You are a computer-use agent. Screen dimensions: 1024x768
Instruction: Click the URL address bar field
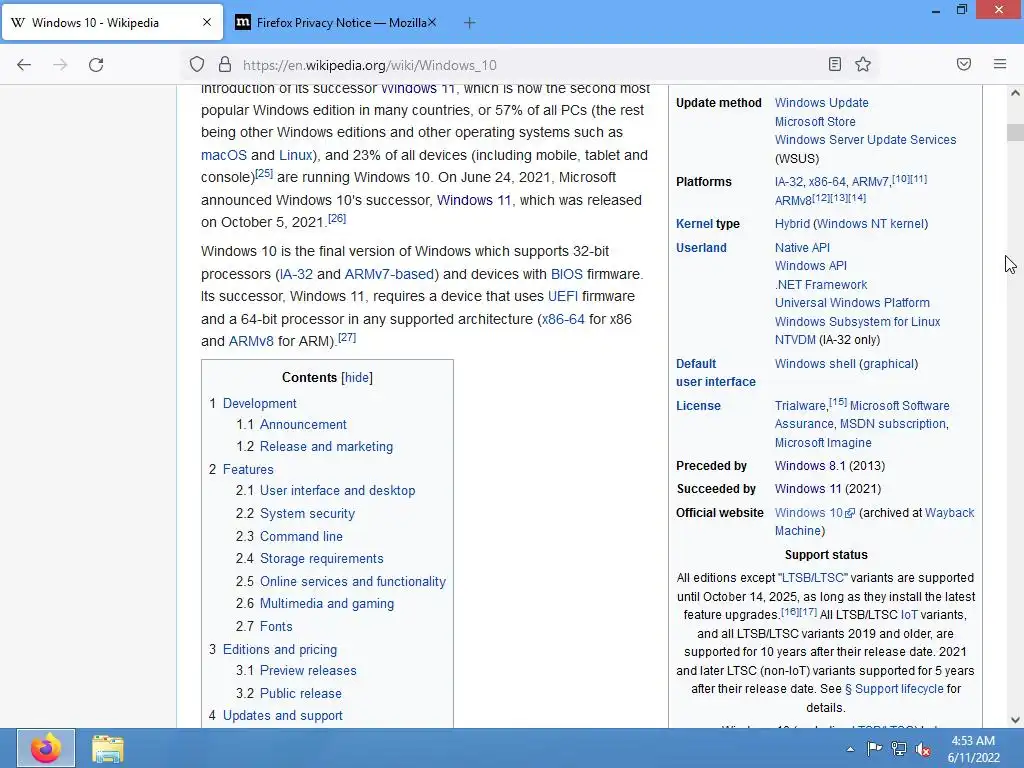pyautogui.click(x=529, y=65)
